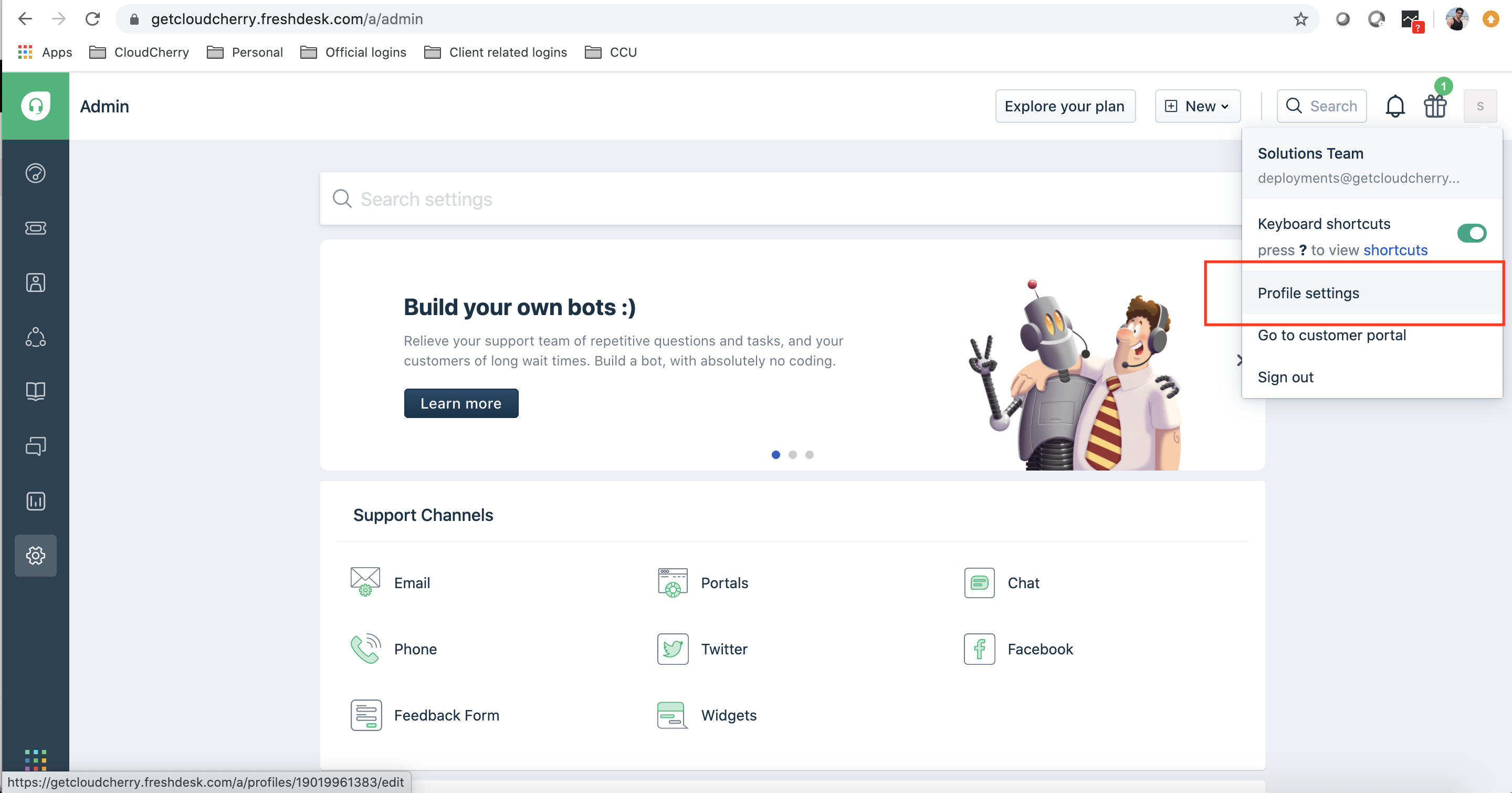Open the Dashboard icon in sidebar
Screen dimensions: 1512x793
35,173
